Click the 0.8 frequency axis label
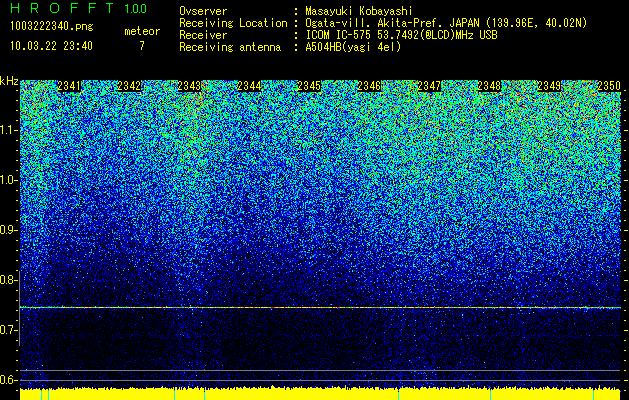Viewport: 629px width, 400px height. 8,280
